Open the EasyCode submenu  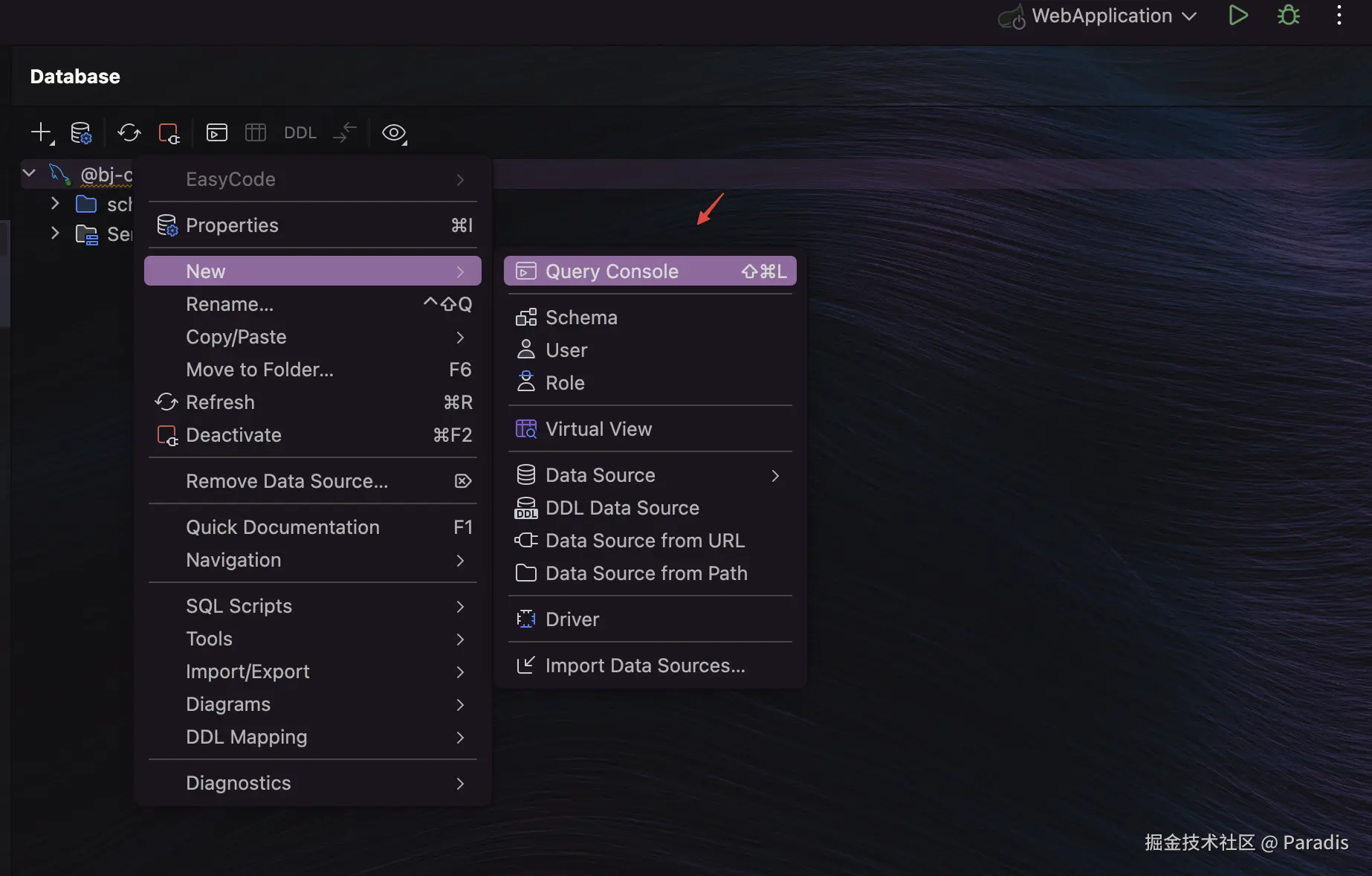tap(313, 179)
